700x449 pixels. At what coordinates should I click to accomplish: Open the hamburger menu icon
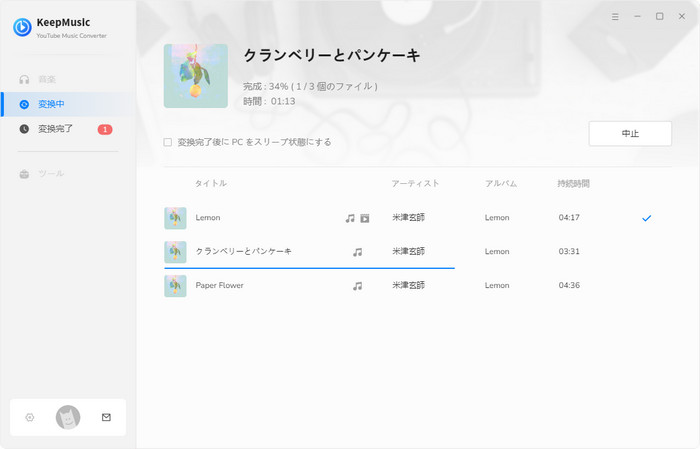pos(615,17)
